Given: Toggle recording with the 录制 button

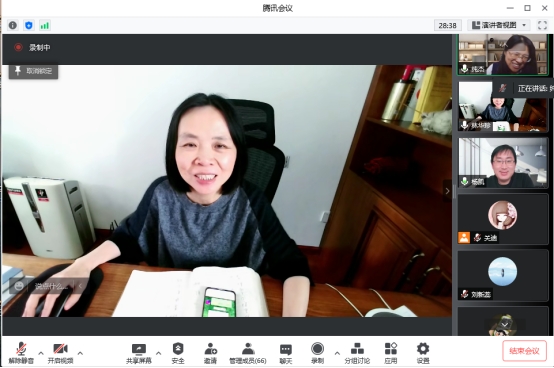Looking at the screenshot, I should pos(317,353).
